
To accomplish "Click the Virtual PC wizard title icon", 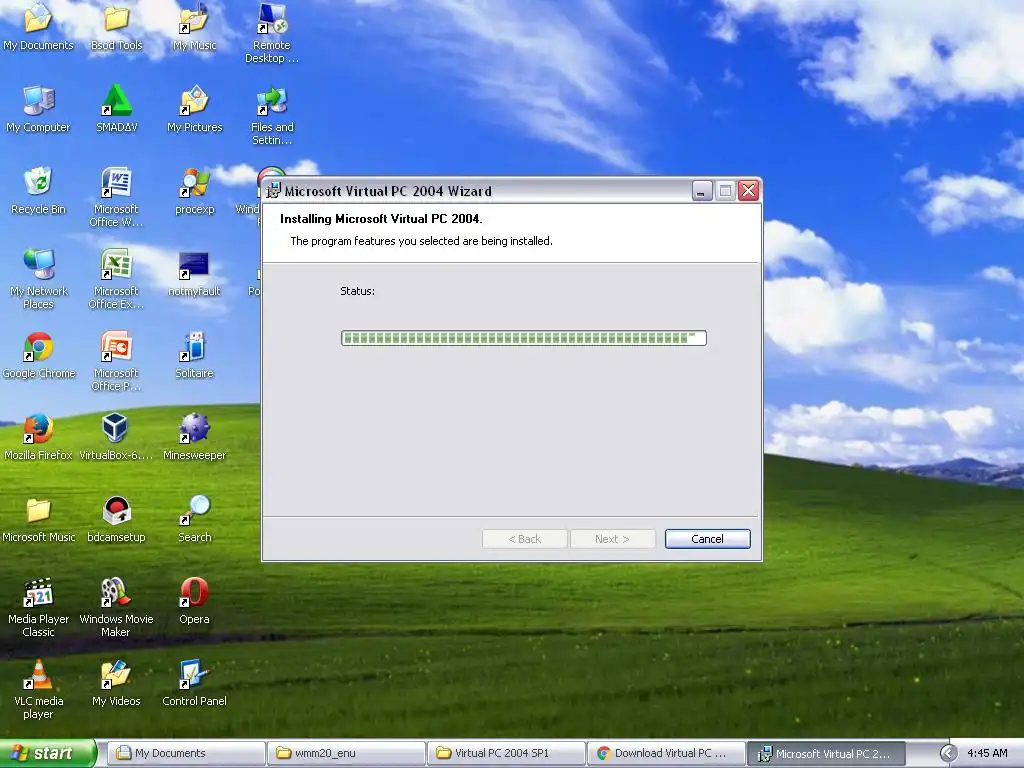I will (273, 191).
